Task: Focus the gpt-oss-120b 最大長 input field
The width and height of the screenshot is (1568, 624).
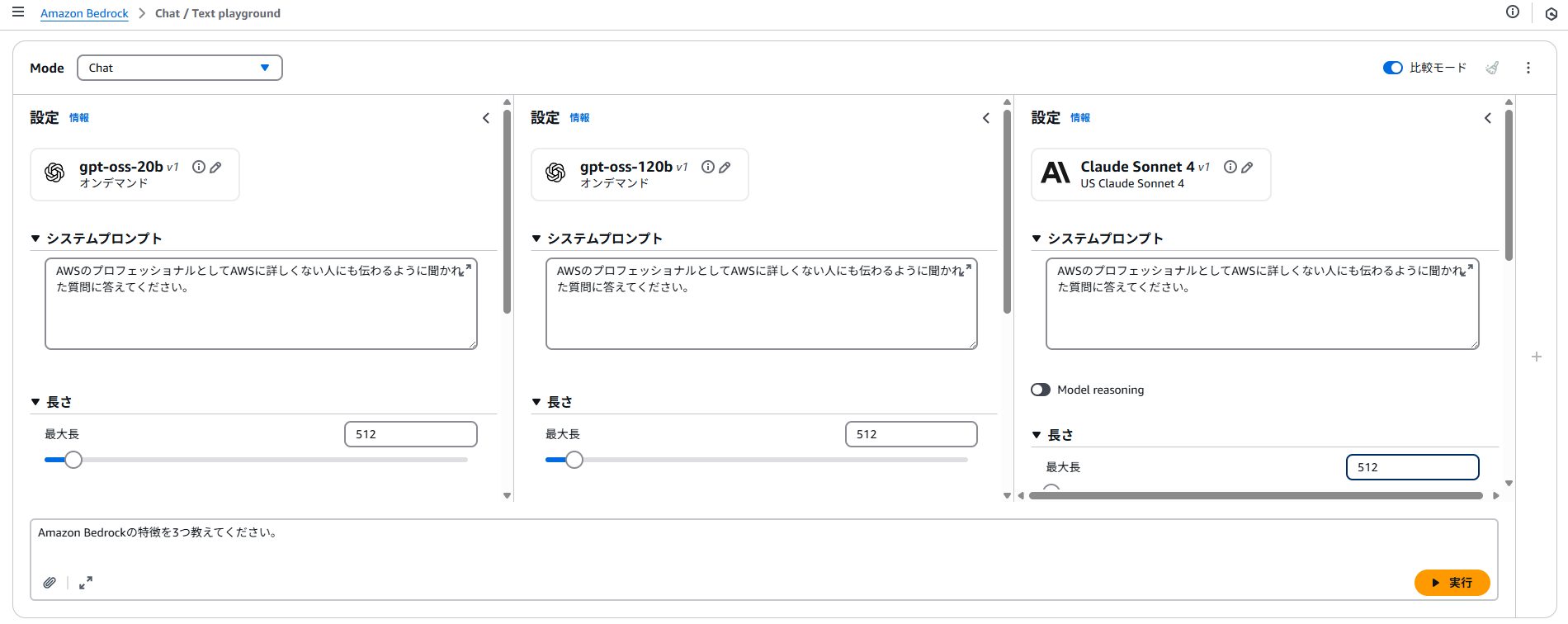Action: [x=911, y=434]
